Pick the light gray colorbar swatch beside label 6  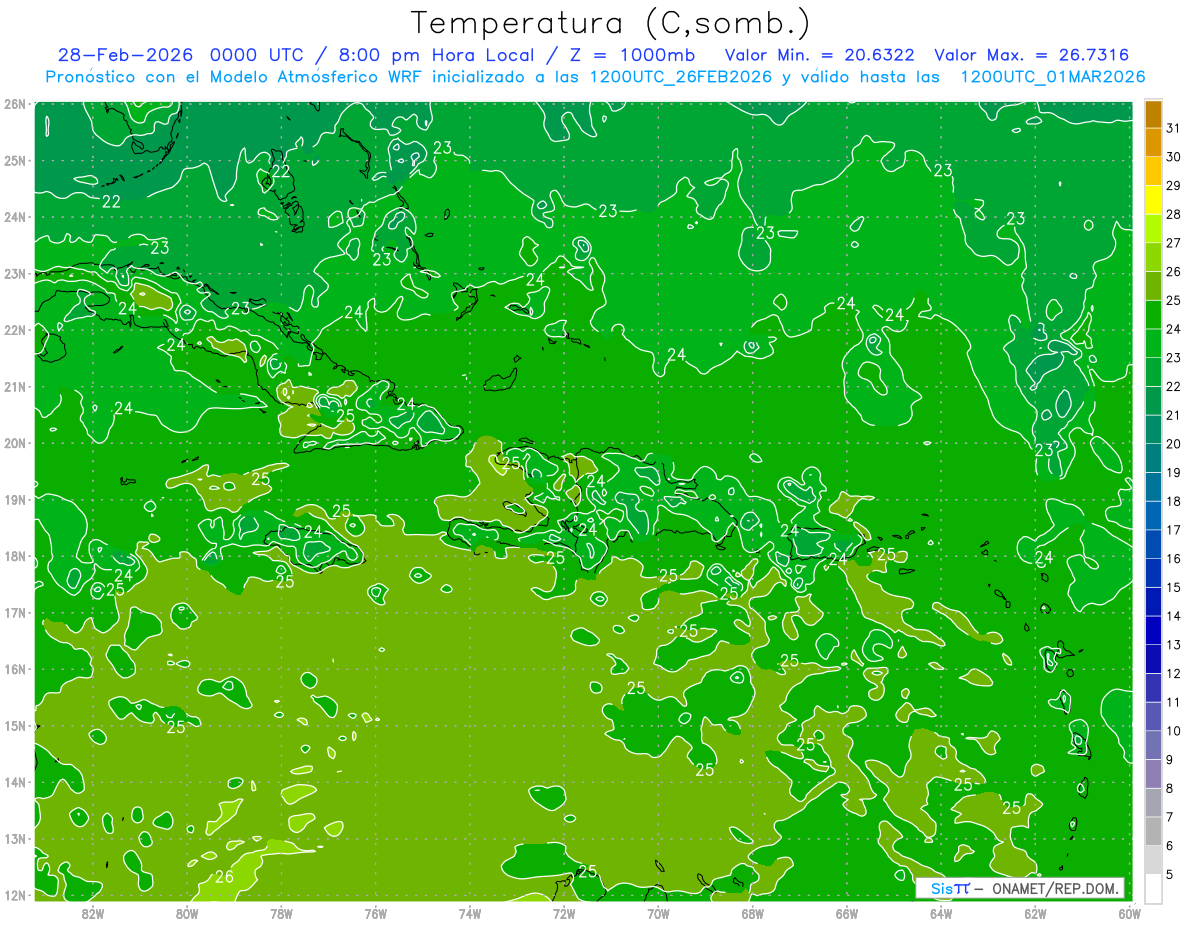(x=1153, y=859)
